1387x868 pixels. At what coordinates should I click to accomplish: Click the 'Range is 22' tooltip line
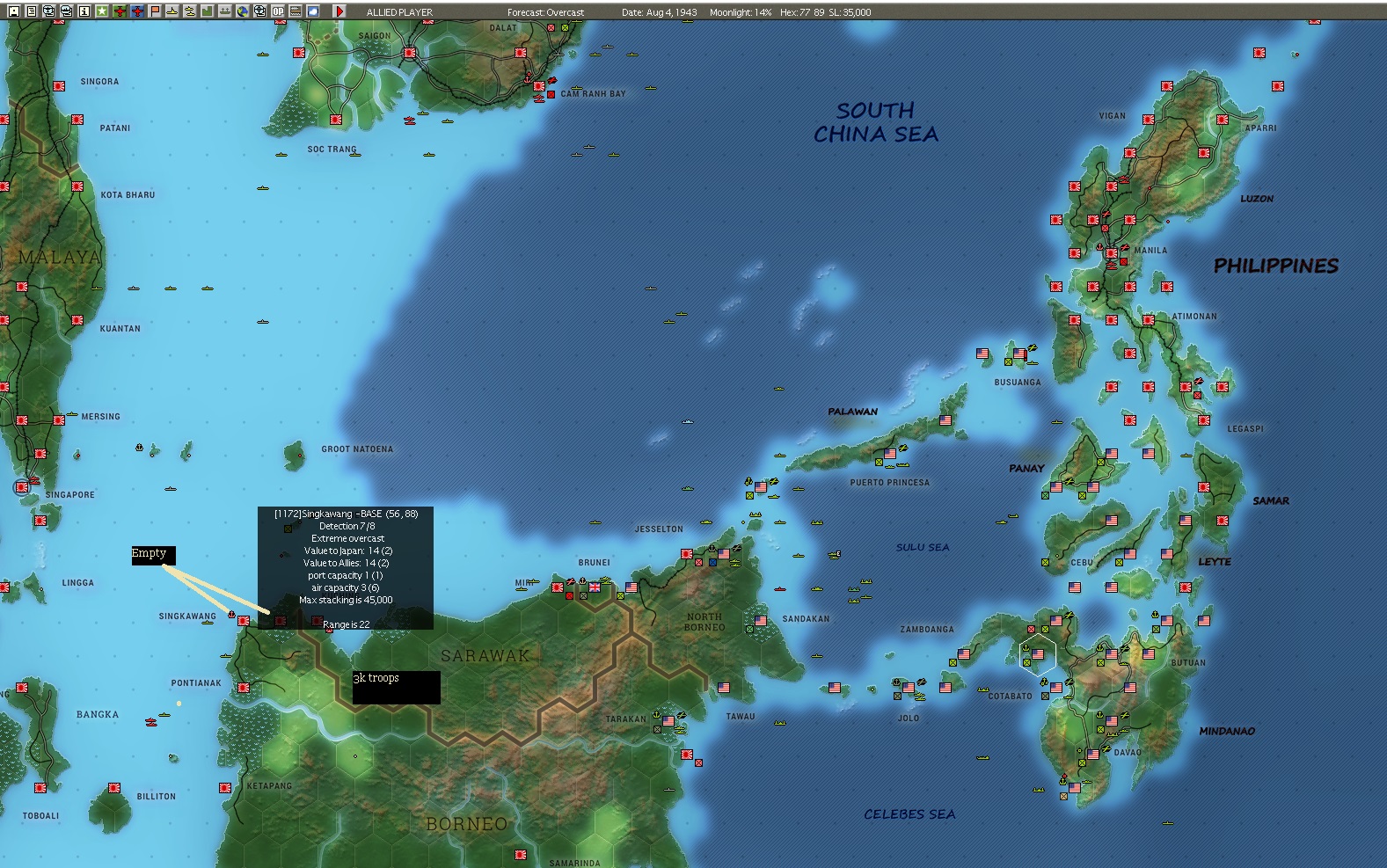point(346,624)
